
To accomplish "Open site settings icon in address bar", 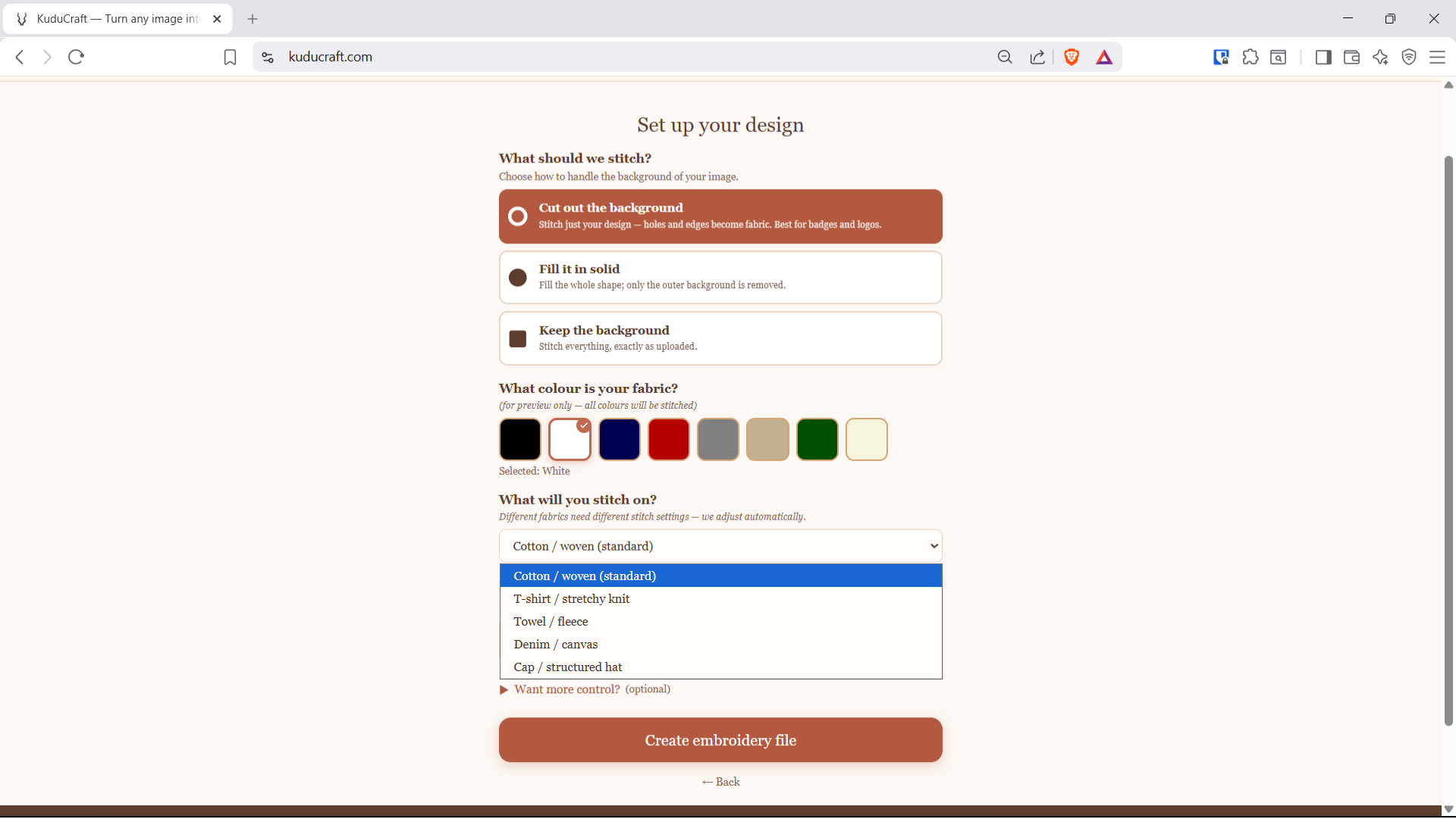I will point(268,57).
